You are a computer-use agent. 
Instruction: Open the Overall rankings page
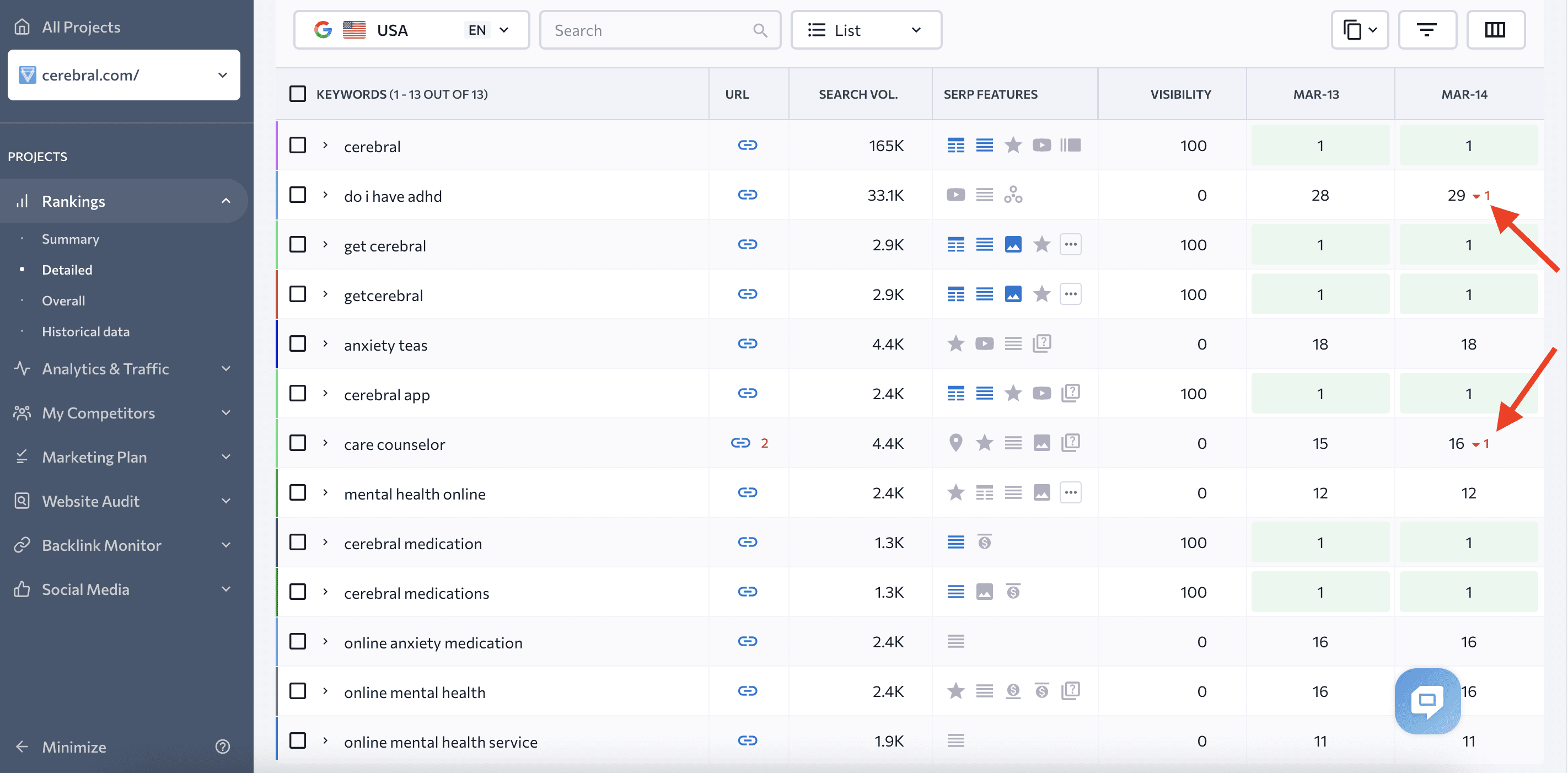(x=63, y=300)
